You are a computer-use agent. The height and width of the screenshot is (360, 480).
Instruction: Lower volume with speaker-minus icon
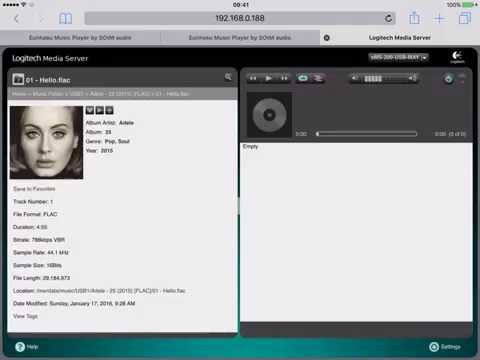click(355, 78)
